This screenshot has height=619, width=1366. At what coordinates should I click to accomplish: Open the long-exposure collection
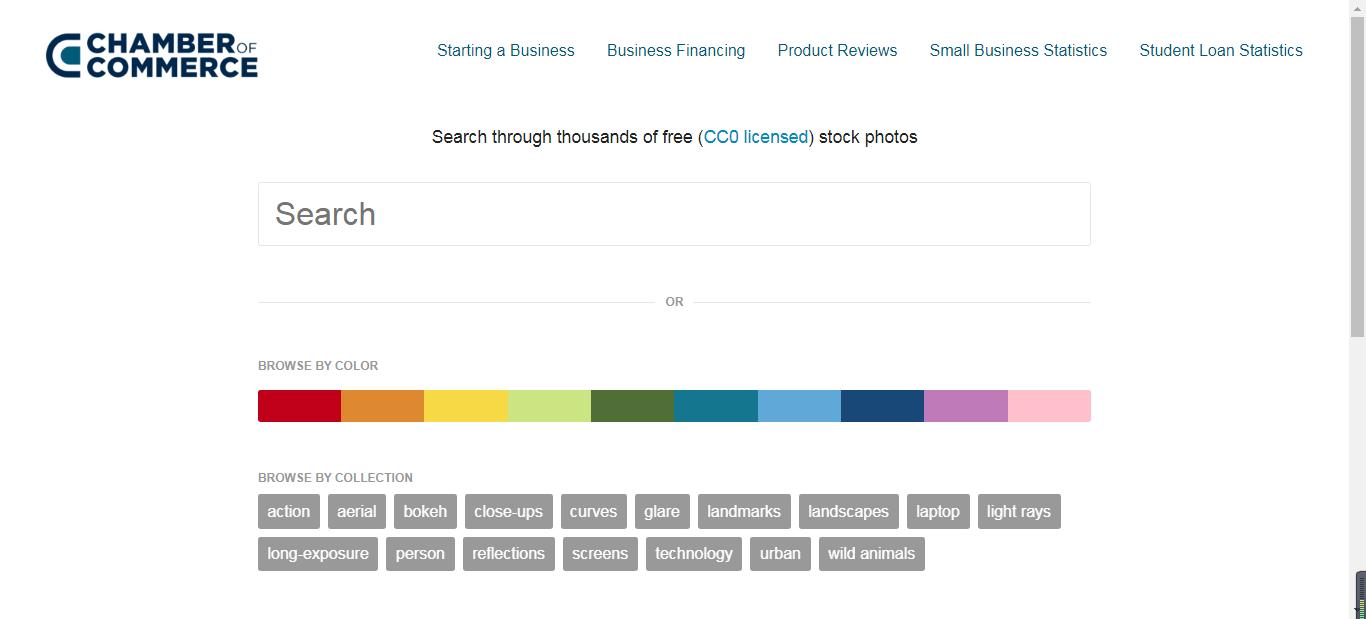point(318,553)
